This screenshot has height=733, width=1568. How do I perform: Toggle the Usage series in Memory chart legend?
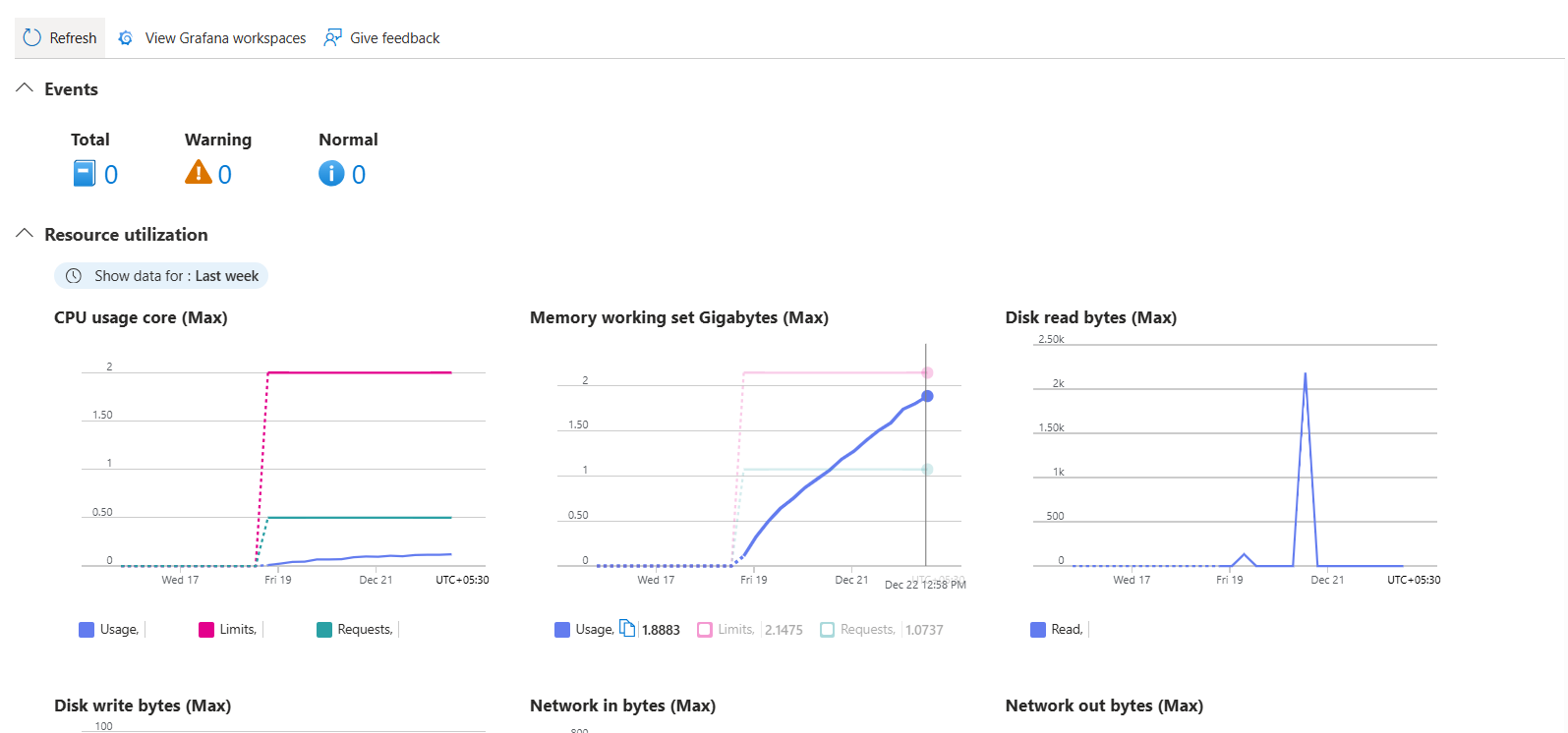[x=585, y=630]
